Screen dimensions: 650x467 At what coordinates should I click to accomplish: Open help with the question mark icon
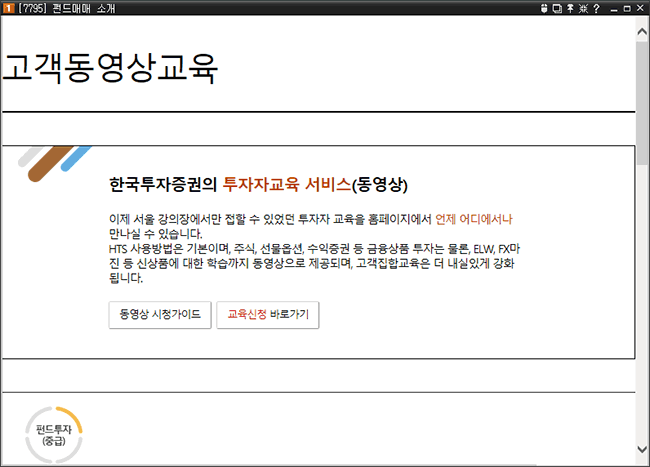point(597,8)
